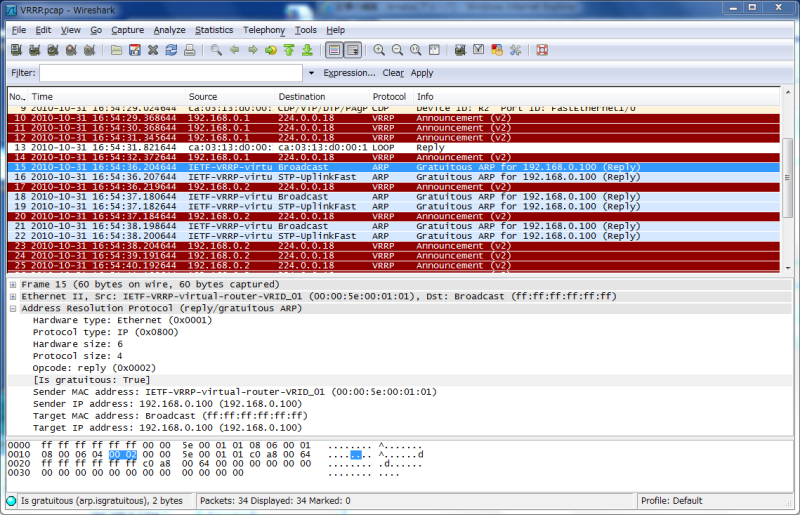Click the Preferences tools icon in toolbar

click(515, 50)
